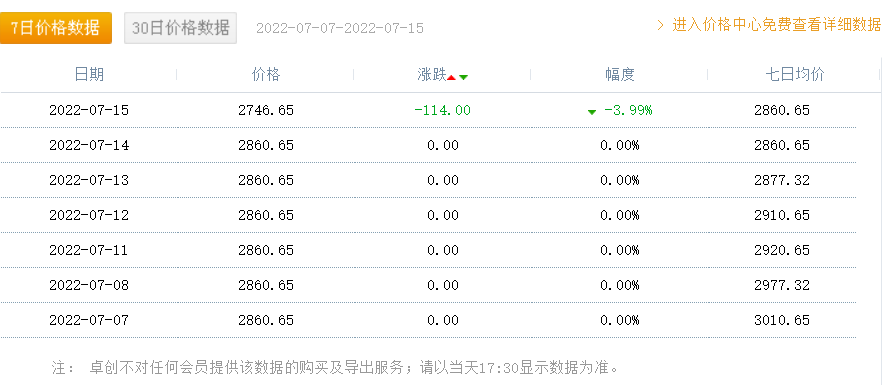Click the 日期 column header

pos(89,74)
